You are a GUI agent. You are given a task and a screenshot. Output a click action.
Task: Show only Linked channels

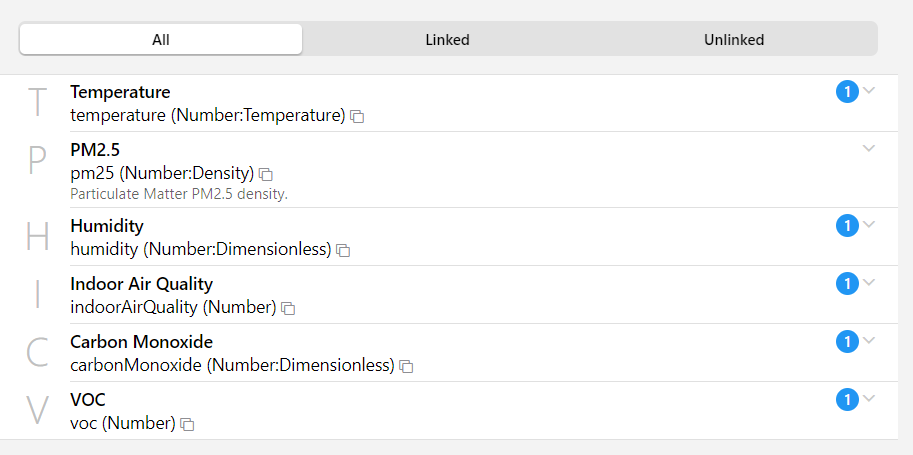[x=447, y=40]
